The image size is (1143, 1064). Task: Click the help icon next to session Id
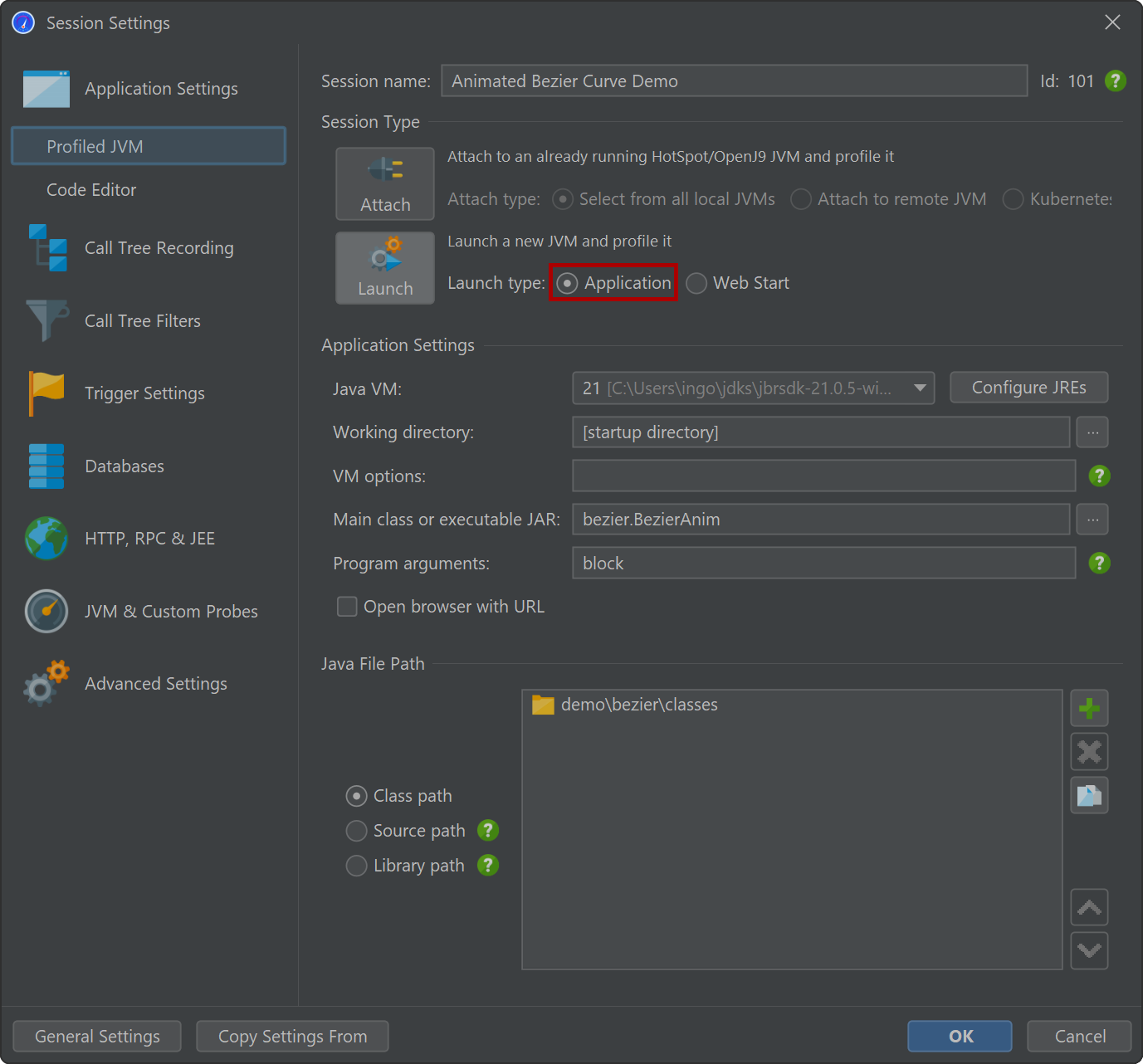pyautogui.click(x=1115, y=81)
